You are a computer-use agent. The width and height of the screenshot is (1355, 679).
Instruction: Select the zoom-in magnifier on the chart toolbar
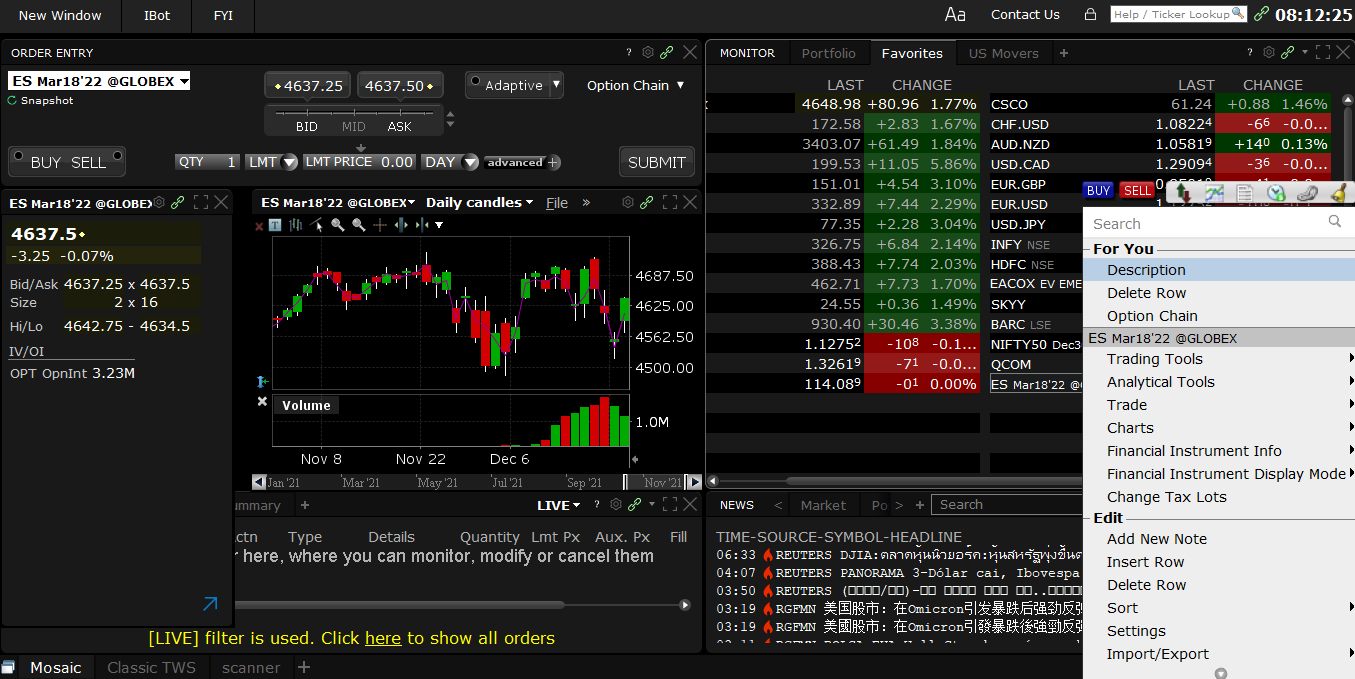(x=338, y=224)
